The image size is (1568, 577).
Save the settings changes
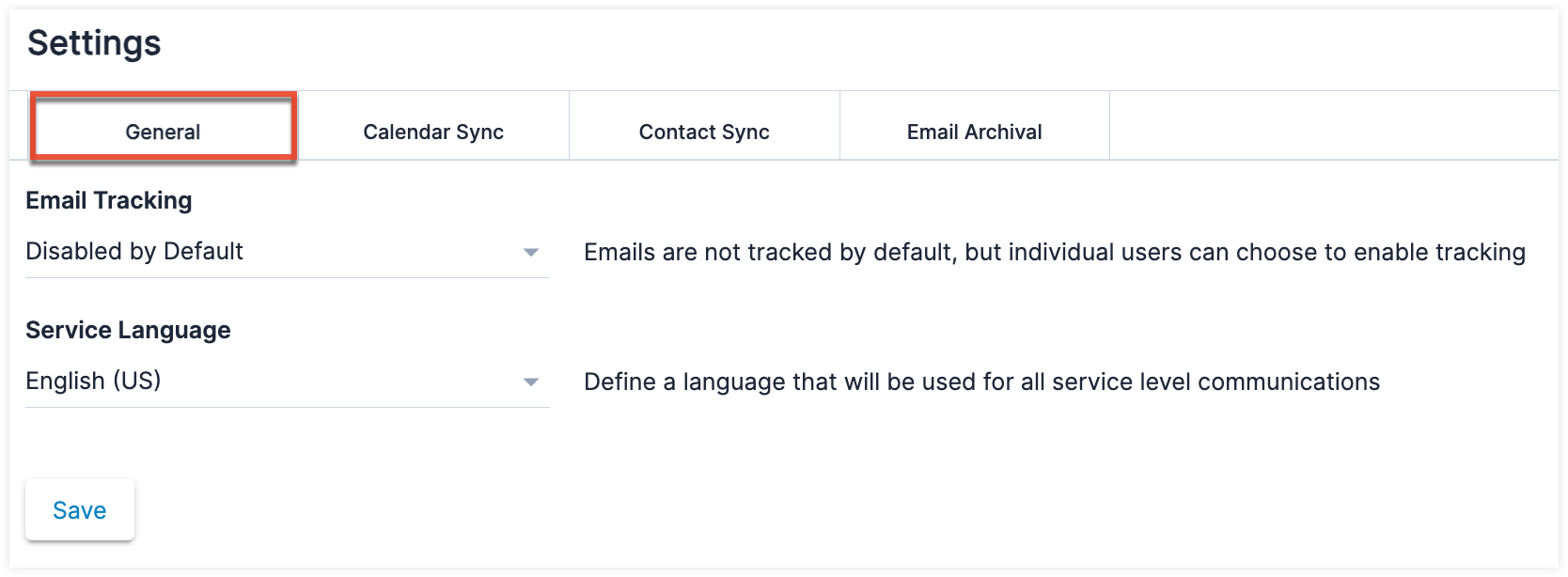pyautogui.click(x=80, y=510)
